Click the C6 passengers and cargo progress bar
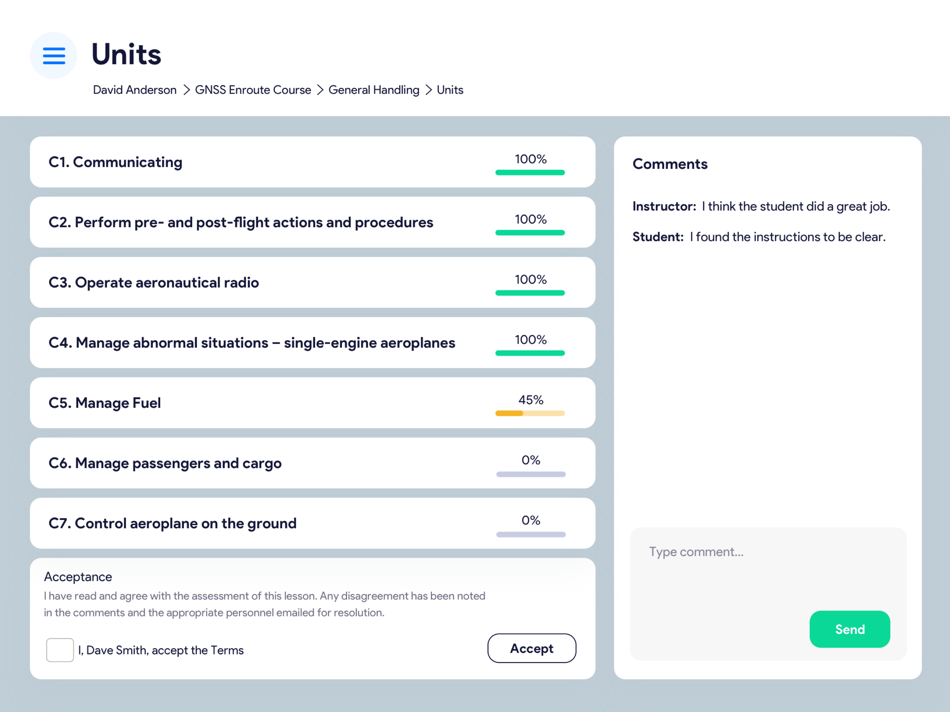Image resolution: width=950 pixels, height=712 pixels. pyautogui.click(x=531, y=474)
